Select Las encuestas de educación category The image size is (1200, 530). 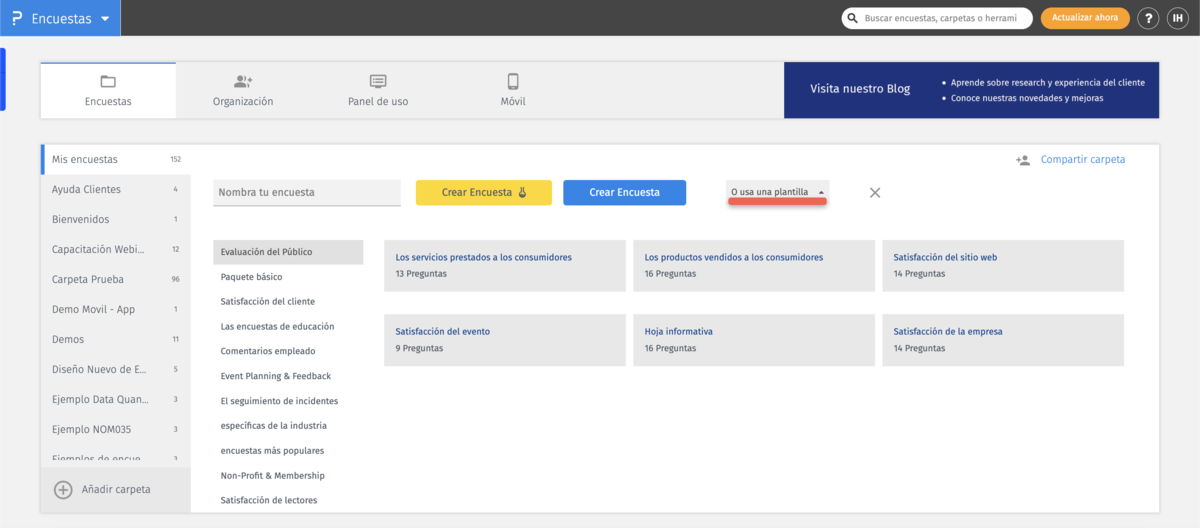(288, 326)
